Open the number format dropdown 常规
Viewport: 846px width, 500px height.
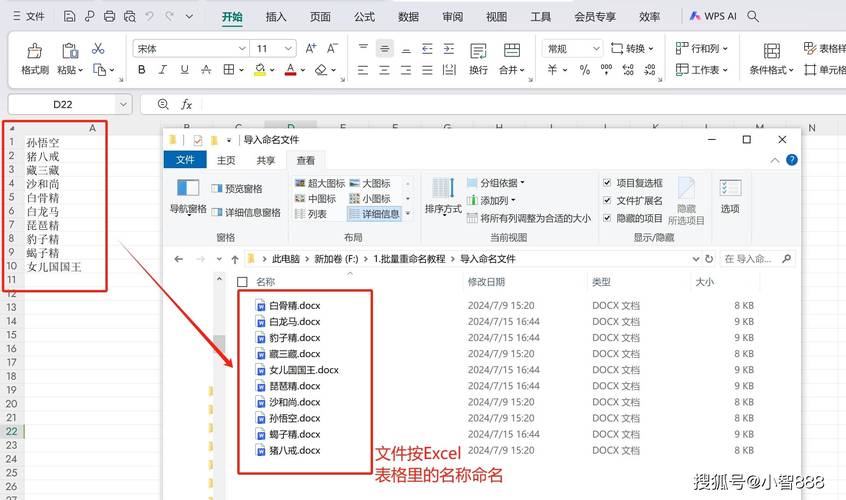(596, 49)
